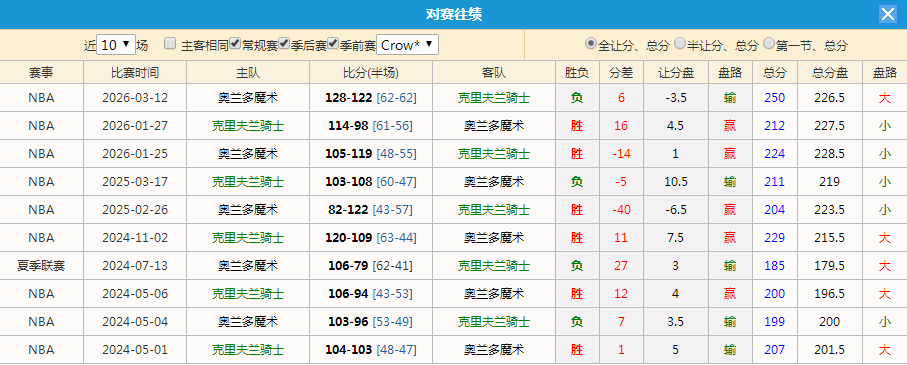The image size is (907, 365).
Task: Uncheck the 常规赛 checkbox
Action: tap(235, 43)
